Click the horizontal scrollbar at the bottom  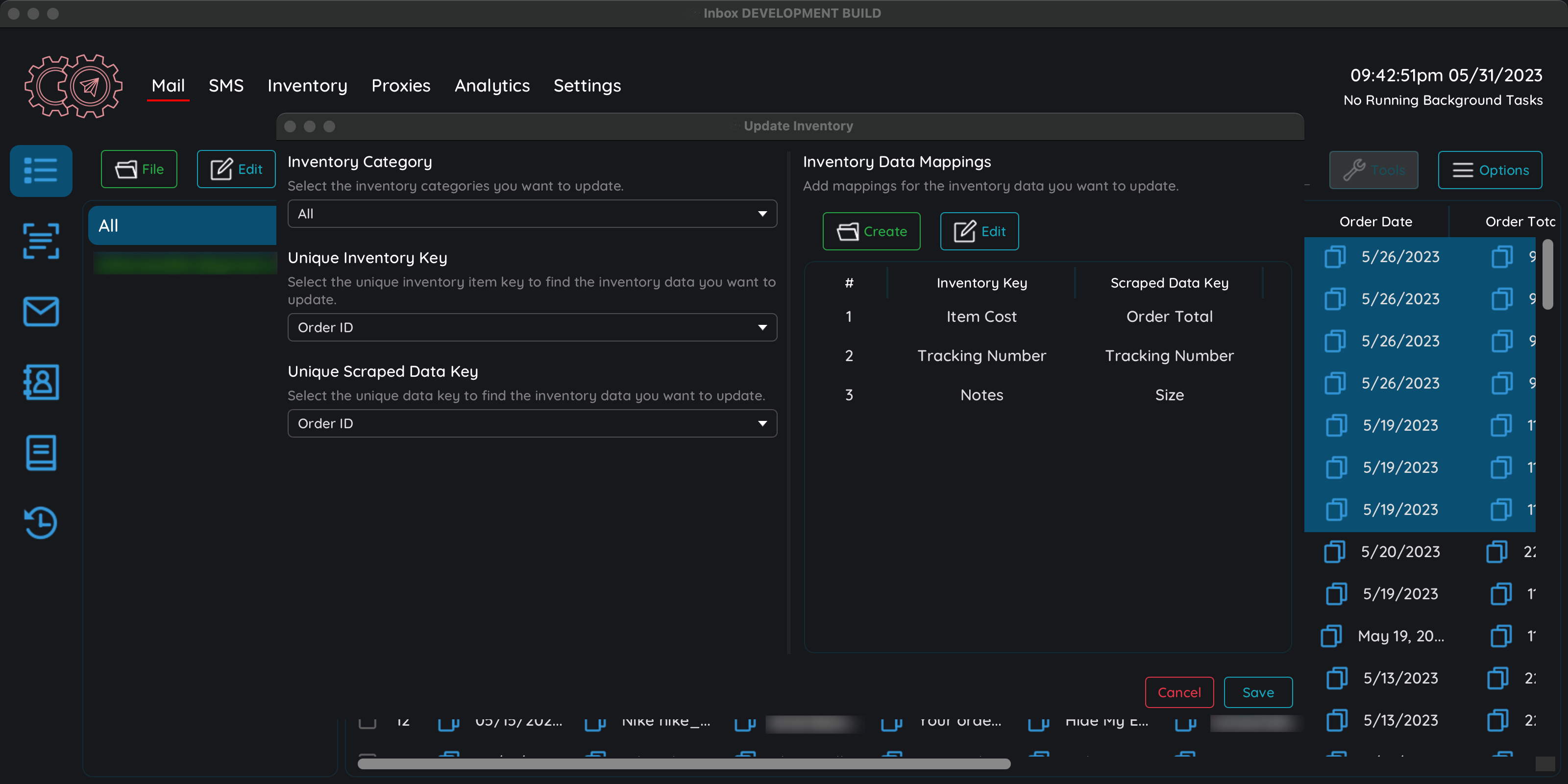click(x=684, y=763)
